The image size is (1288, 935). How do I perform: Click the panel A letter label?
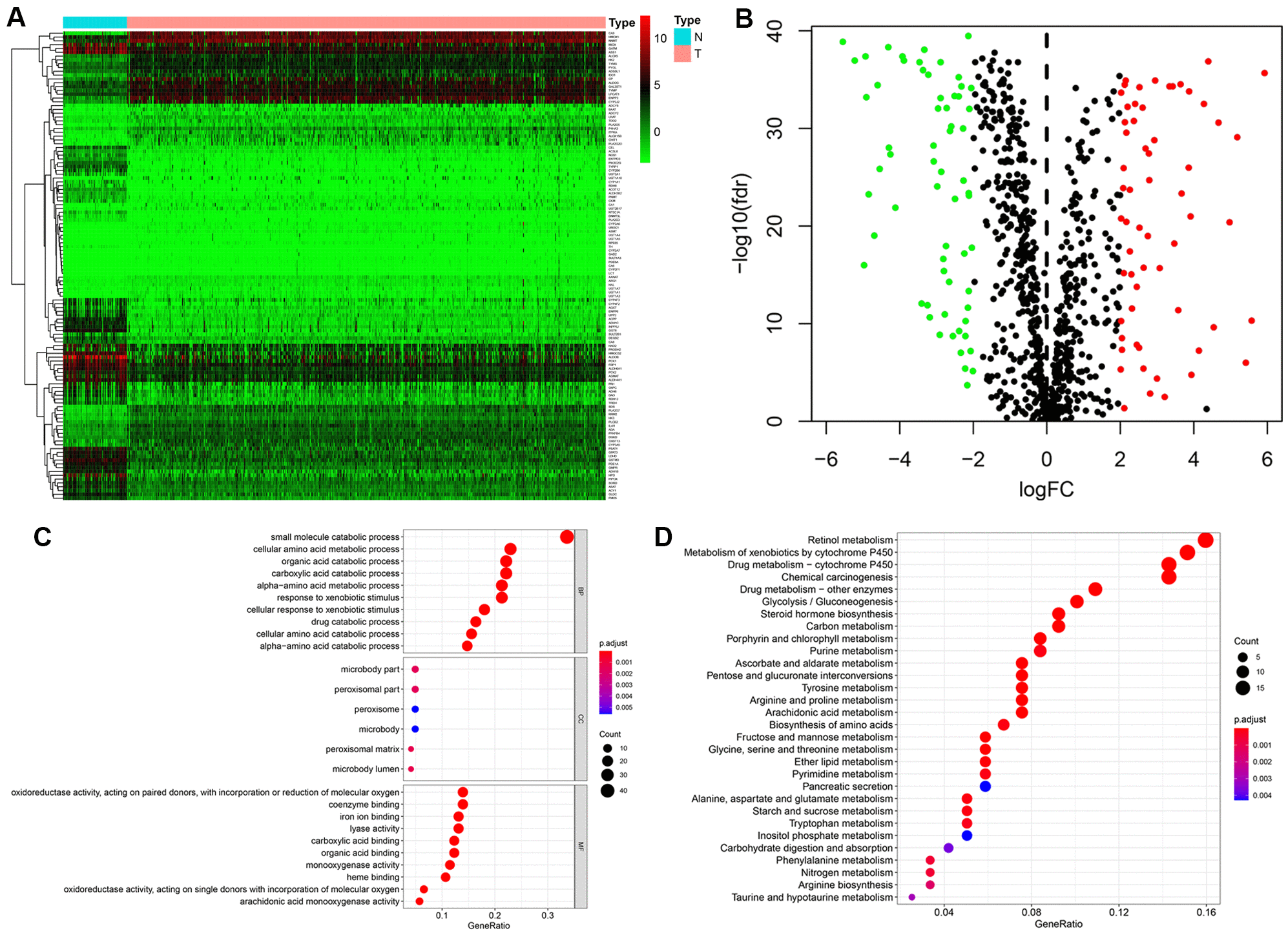(x=16, y=17)
